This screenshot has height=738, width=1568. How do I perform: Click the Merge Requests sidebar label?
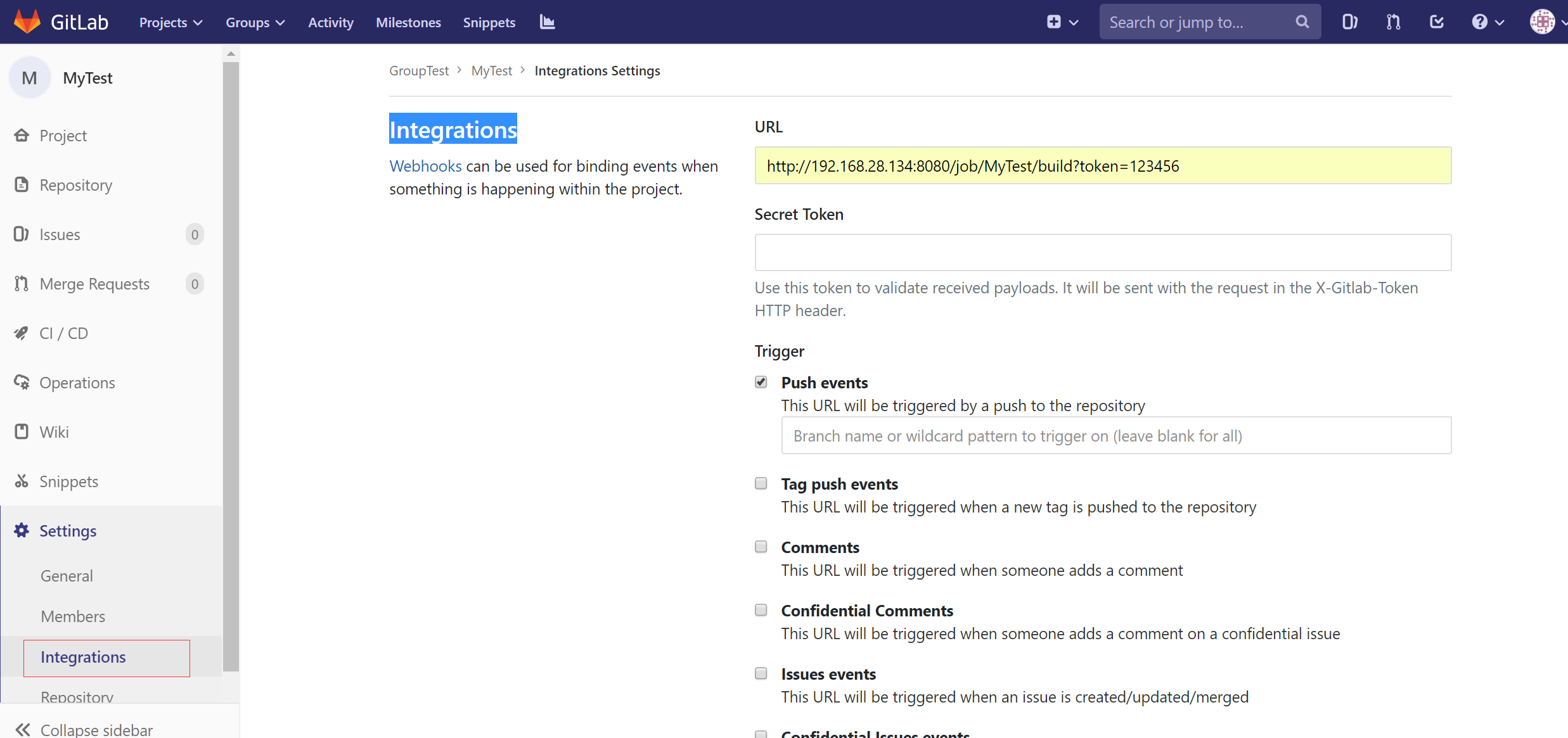point(94,284)
